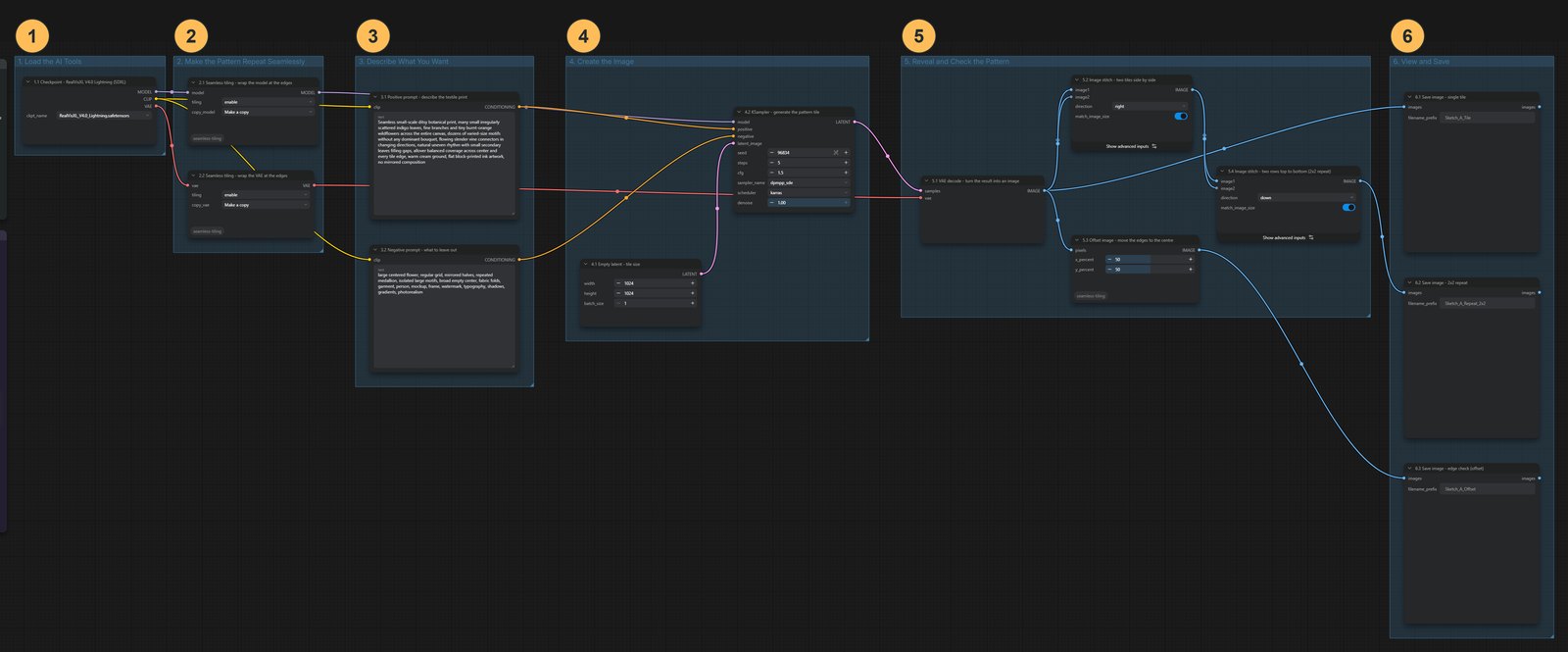This screenshot has width=1568, height=652.
Task: Decrease steps value in KSampler node
Action: 771,163
